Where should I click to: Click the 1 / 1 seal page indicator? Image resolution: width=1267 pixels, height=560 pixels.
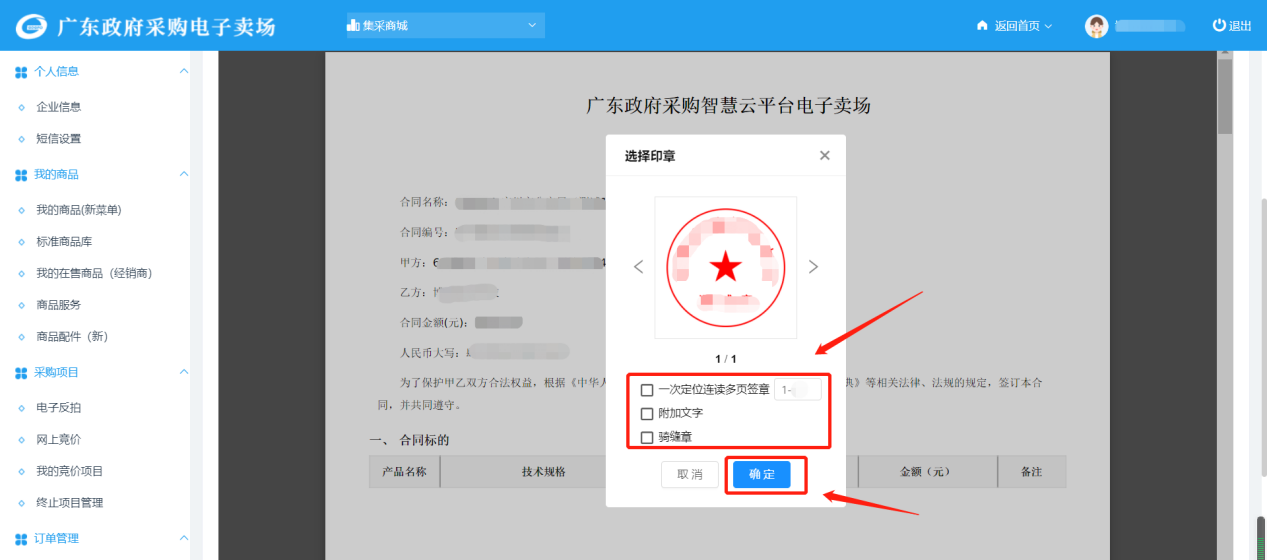726,359
